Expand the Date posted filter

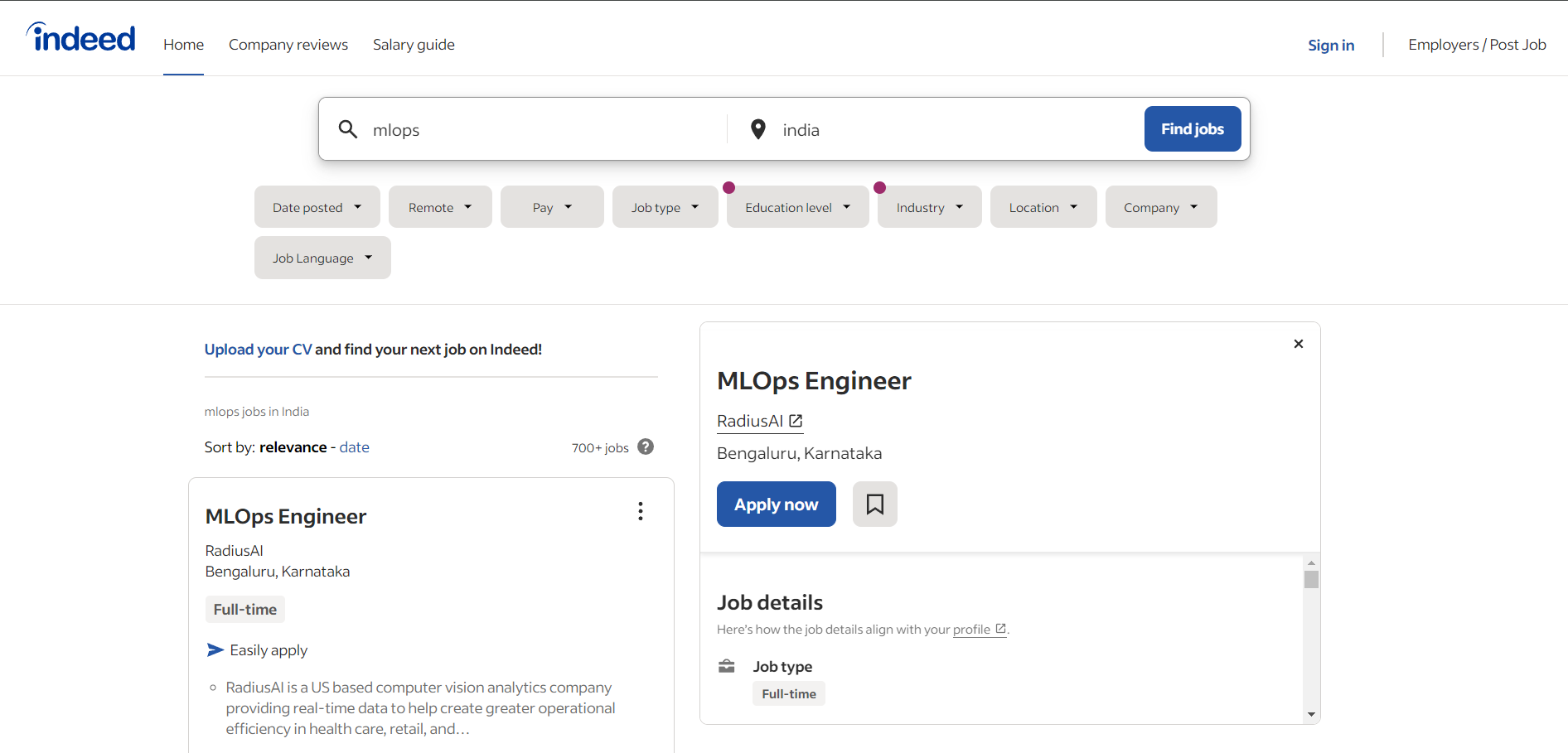317,207
